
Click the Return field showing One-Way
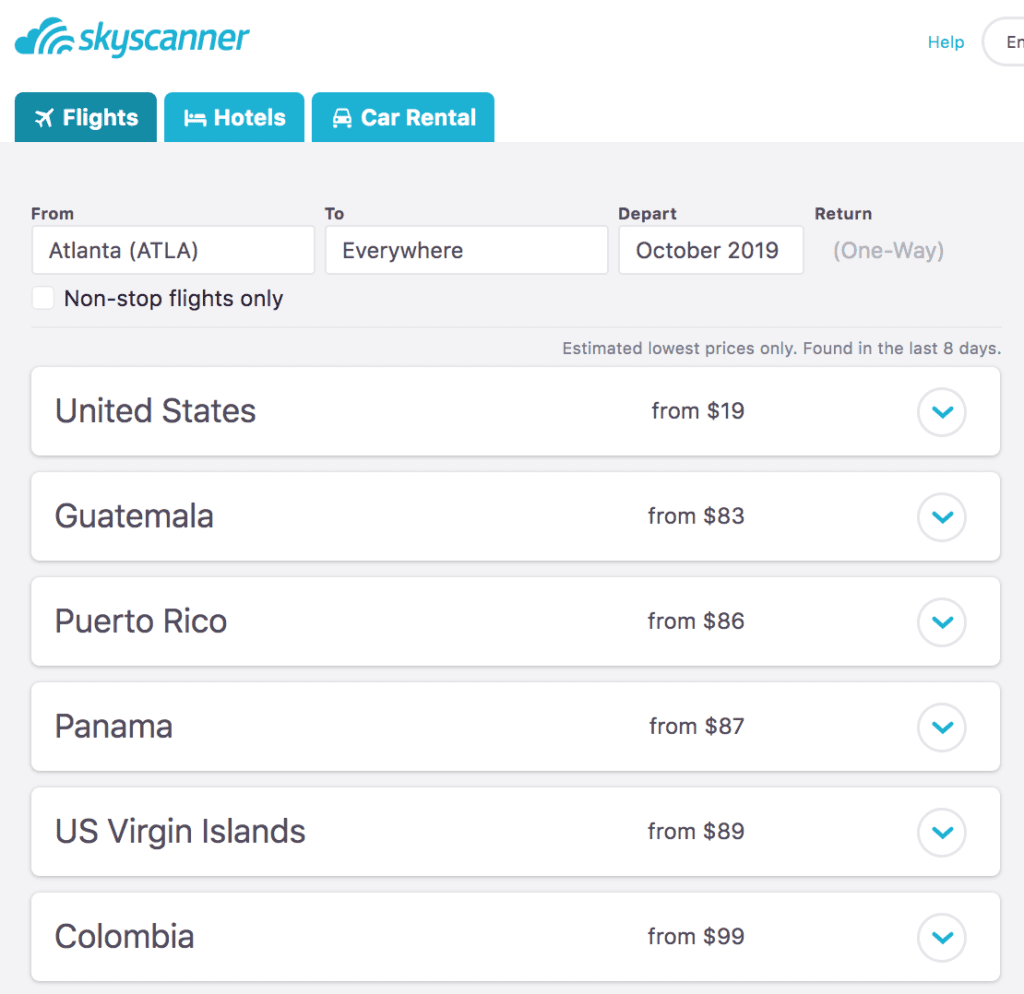[x=888, y=250]
